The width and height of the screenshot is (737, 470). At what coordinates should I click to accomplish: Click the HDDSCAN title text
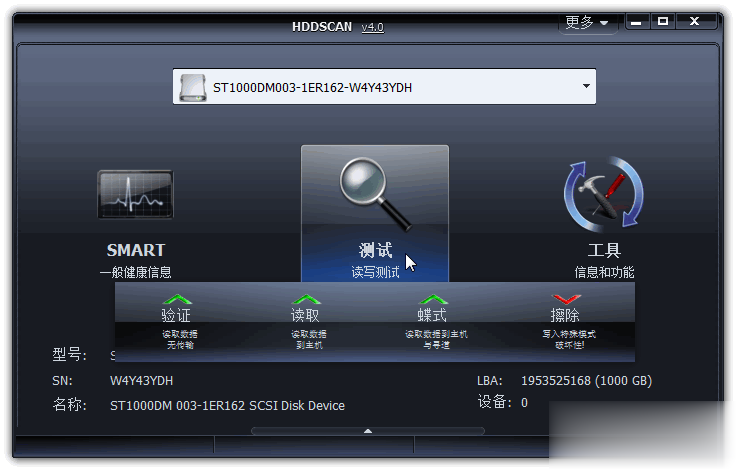322,27
